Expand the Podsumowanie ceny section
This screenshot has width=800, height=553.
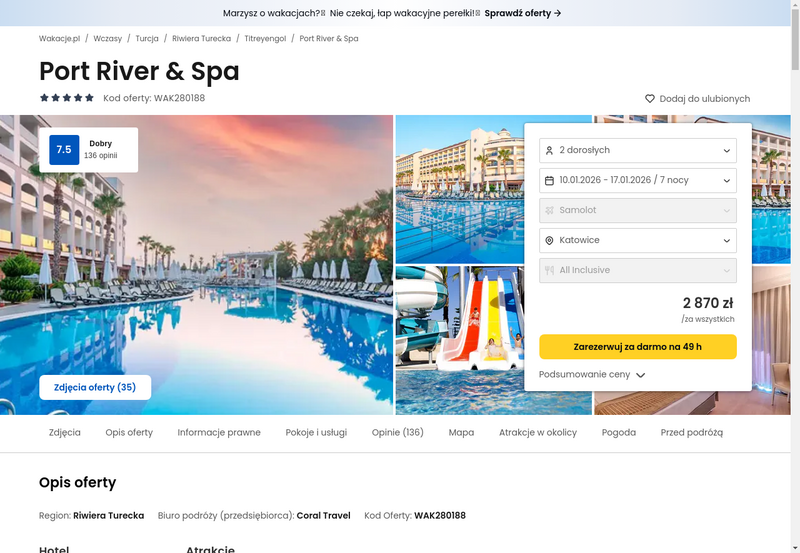[x=592, y=374]
